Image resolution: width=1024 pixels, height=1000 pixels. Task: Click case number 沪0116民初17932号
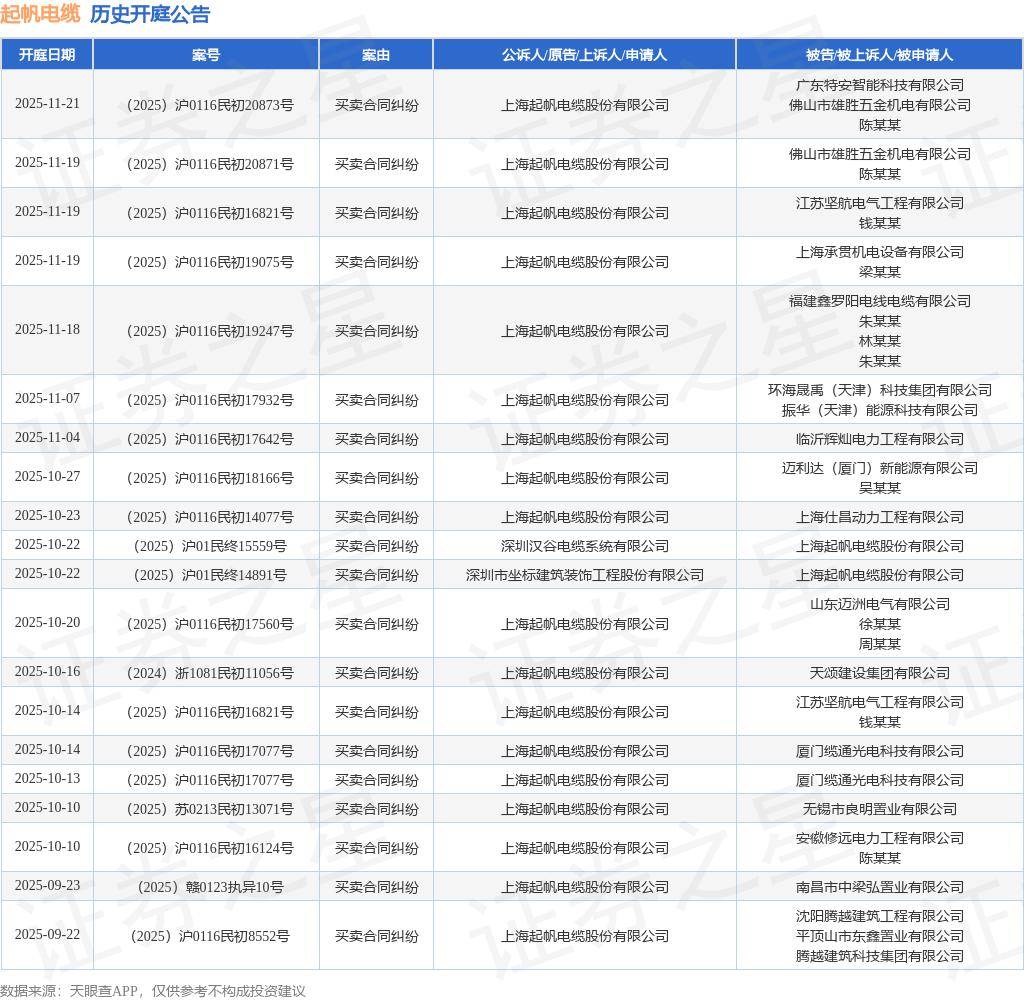210,400
